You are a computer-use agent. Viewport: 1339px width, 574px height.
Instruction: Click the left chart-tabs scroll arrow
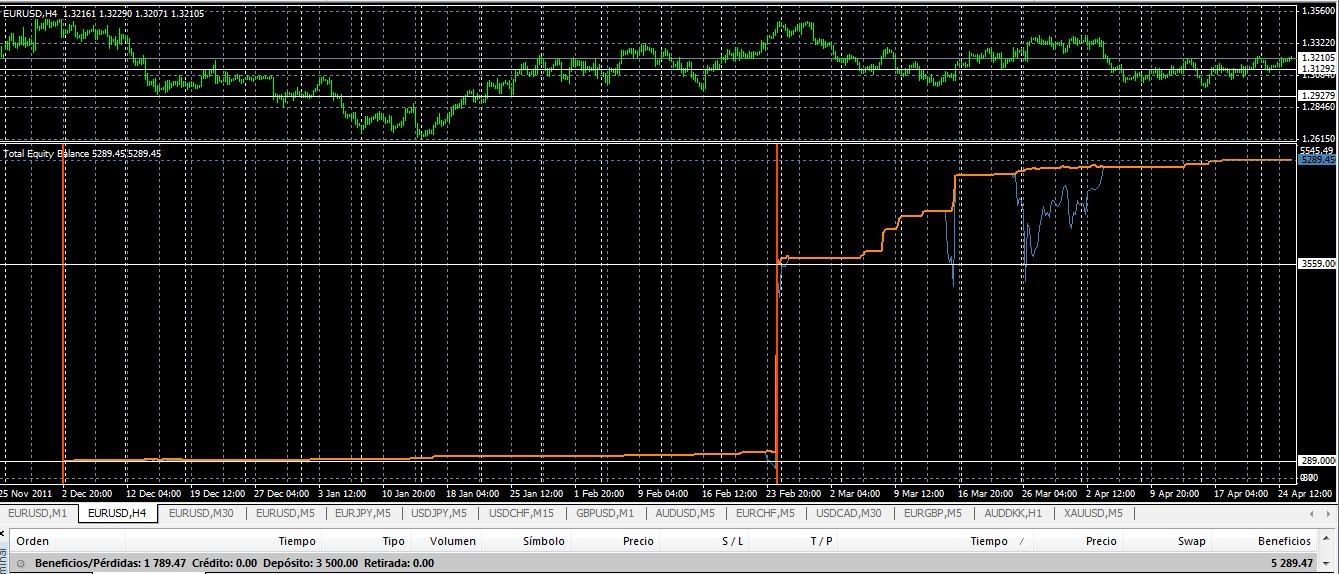coord(1311,513)
